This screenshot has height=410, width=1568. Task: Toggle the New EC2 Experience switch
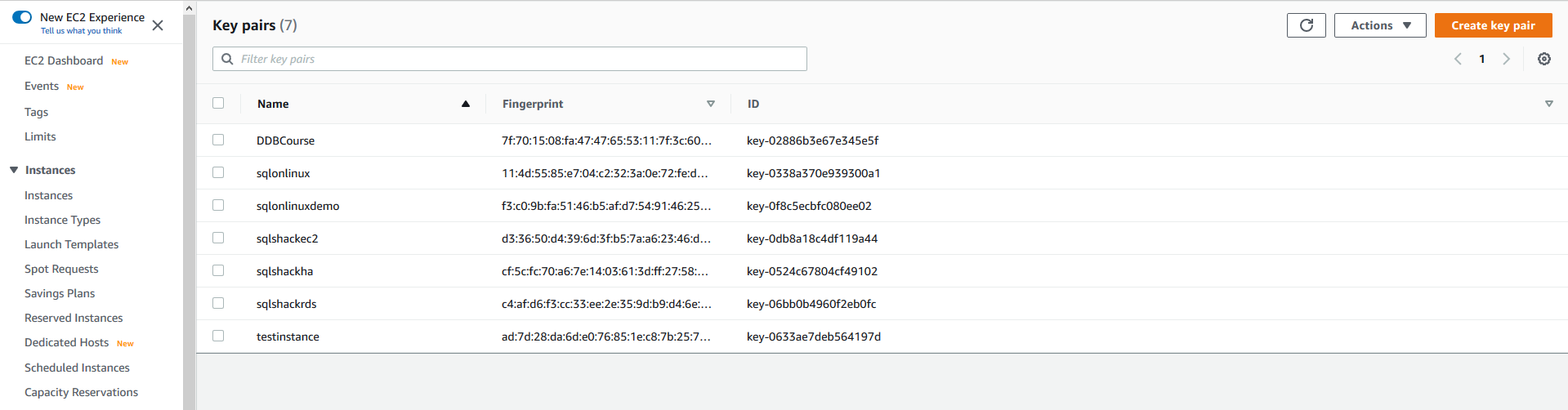[x=22, y=17]
